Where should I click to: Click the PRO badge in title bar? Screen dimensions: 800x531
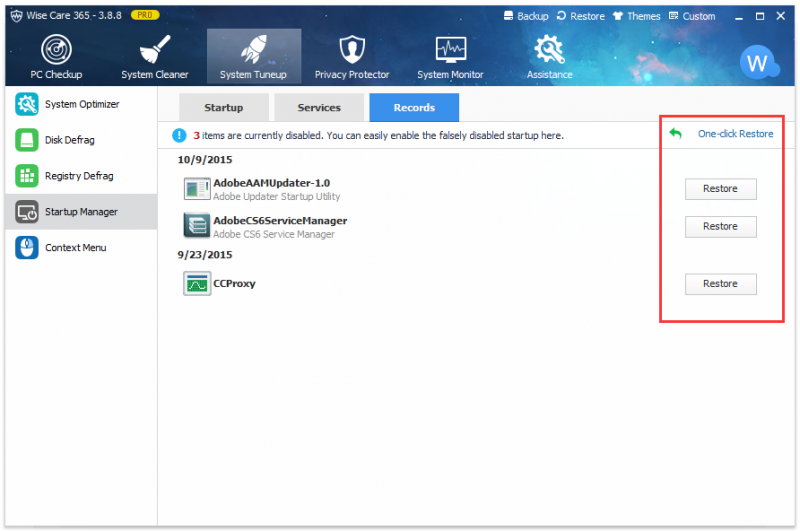145,15
